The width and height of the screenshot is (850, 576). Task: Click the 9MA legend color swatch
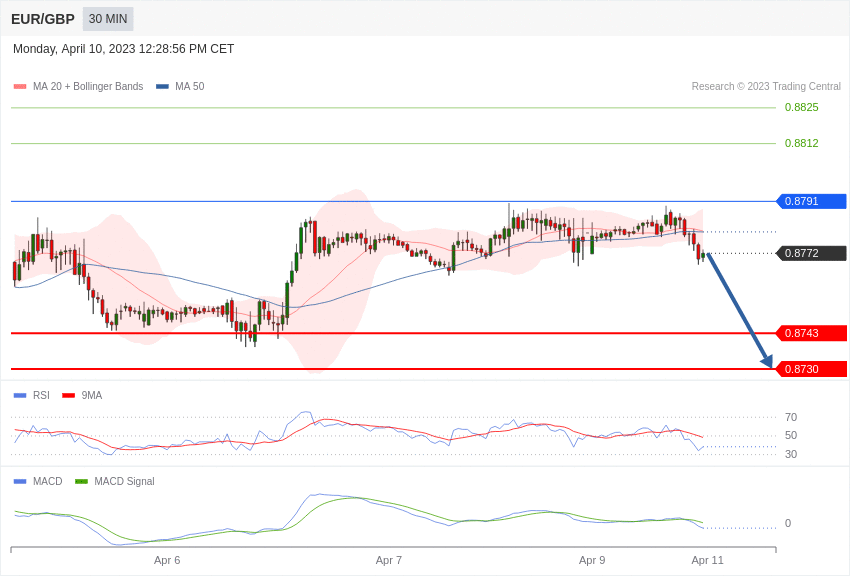pos(68,396)
